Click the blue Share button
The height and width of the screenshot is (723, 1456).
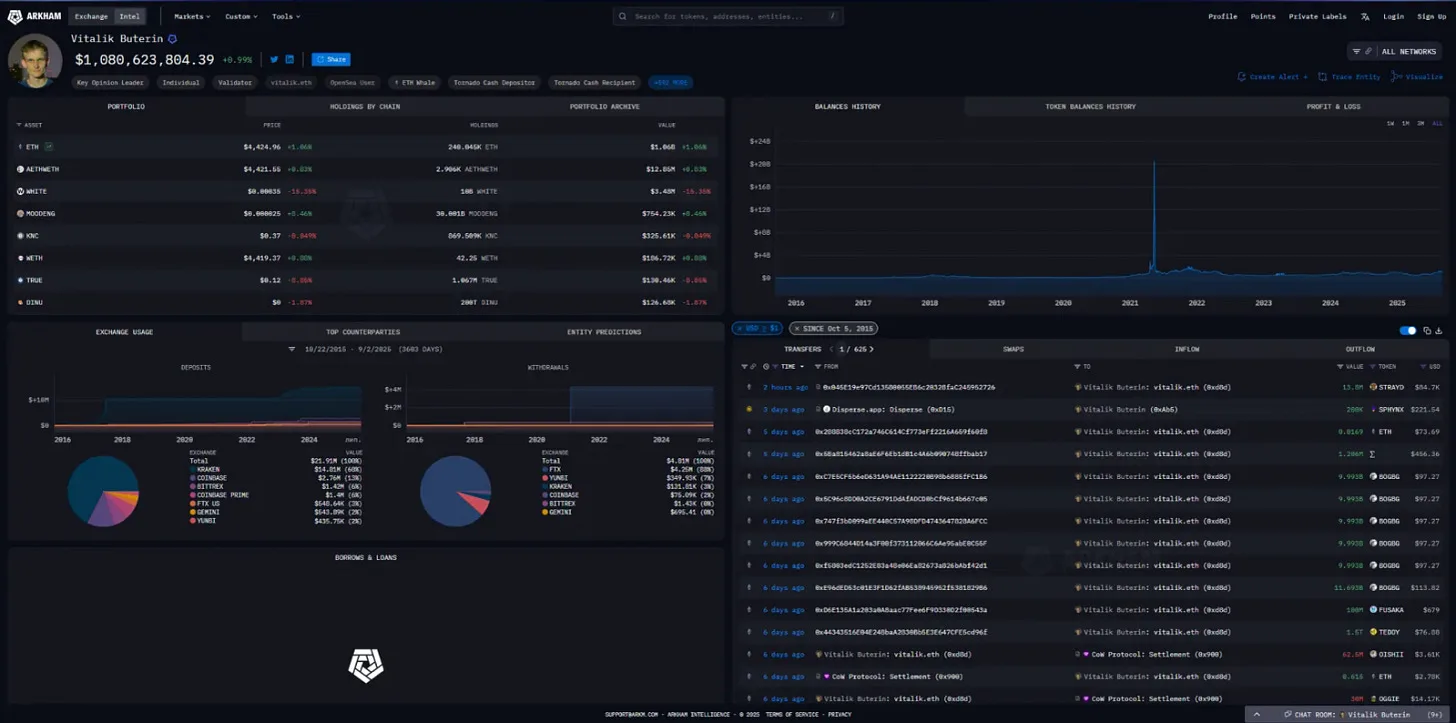(x=330, y=60)
